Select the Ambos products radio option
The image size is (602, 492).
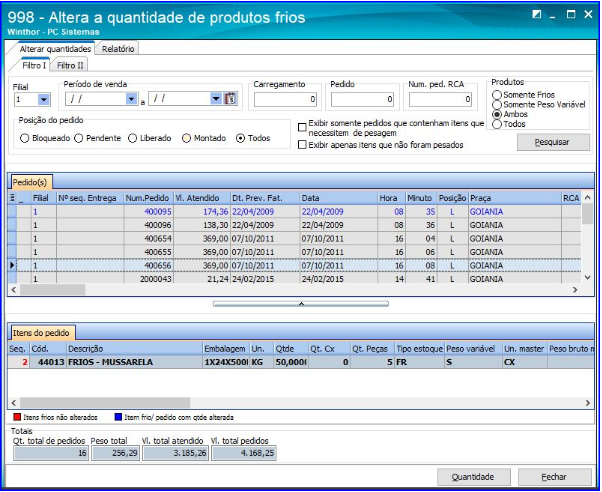(x=497, y=114)
